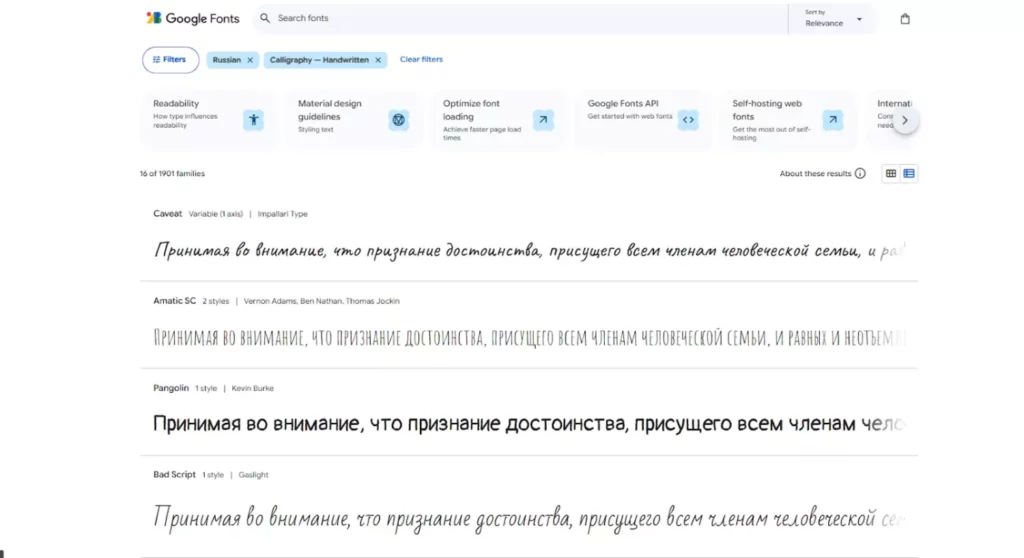The width and height of the screenshot is (1024, 558).
Task: Open the Readability card title
Action: [176, 103]
